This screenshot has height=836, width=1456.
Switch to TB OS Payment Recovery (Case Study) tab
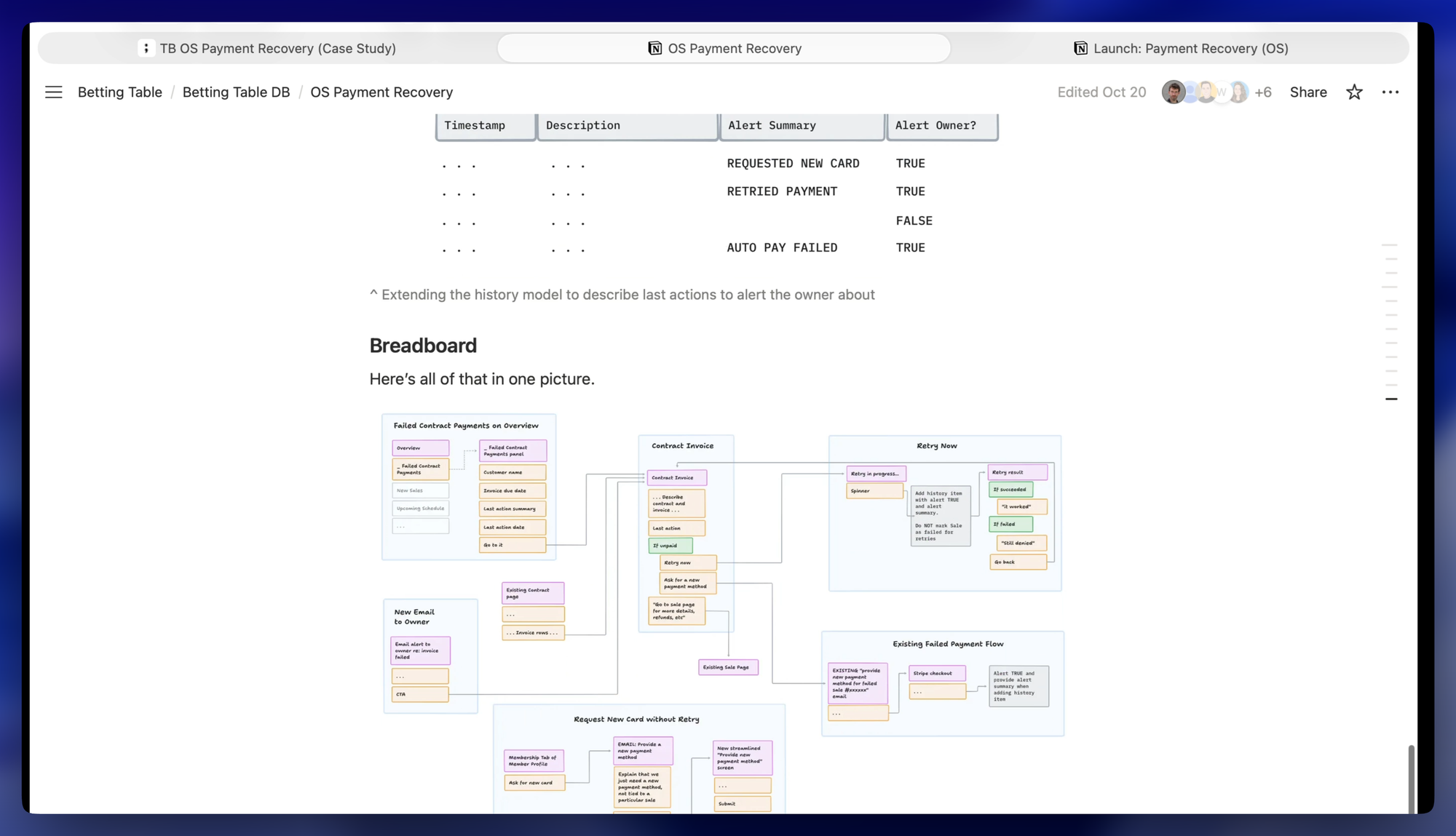click(x=277, y=48)
